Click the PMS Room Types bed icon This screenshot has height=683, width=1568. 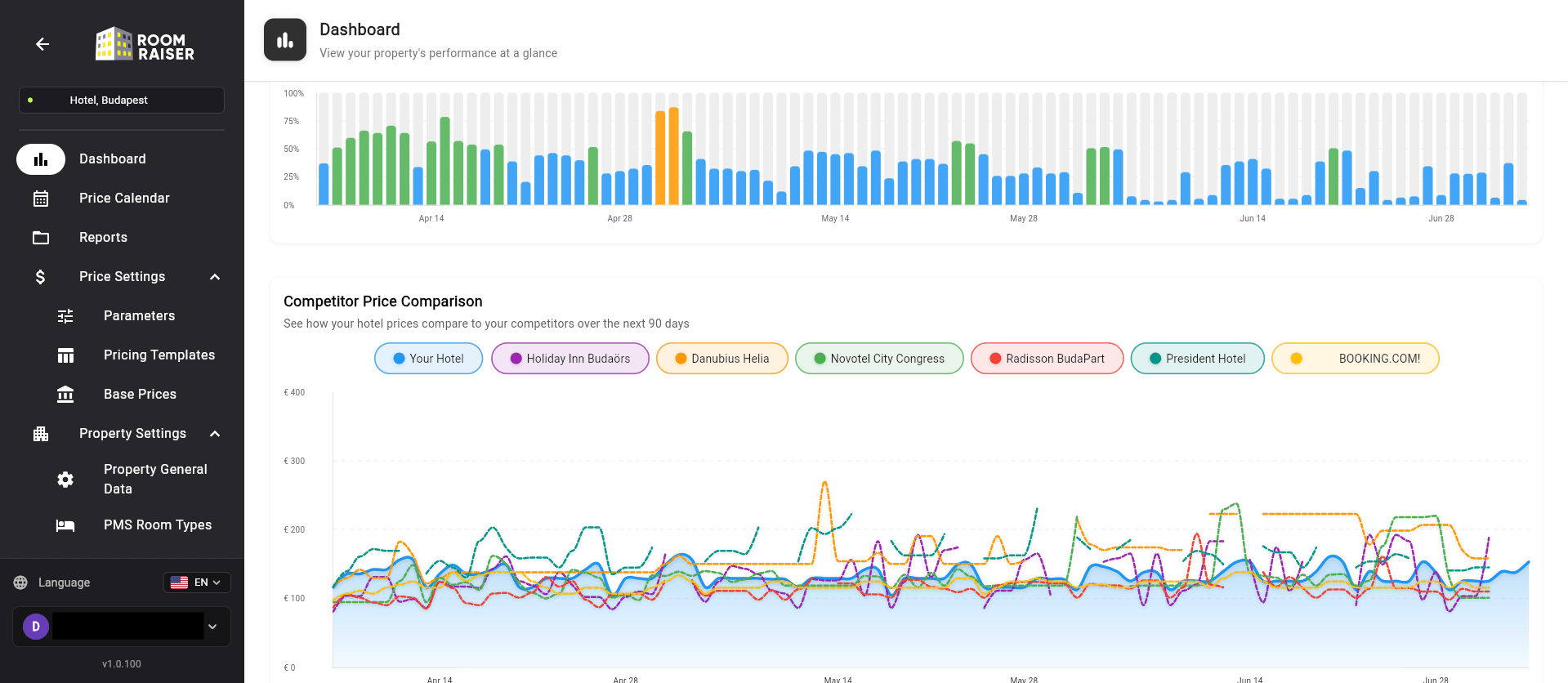65,525
